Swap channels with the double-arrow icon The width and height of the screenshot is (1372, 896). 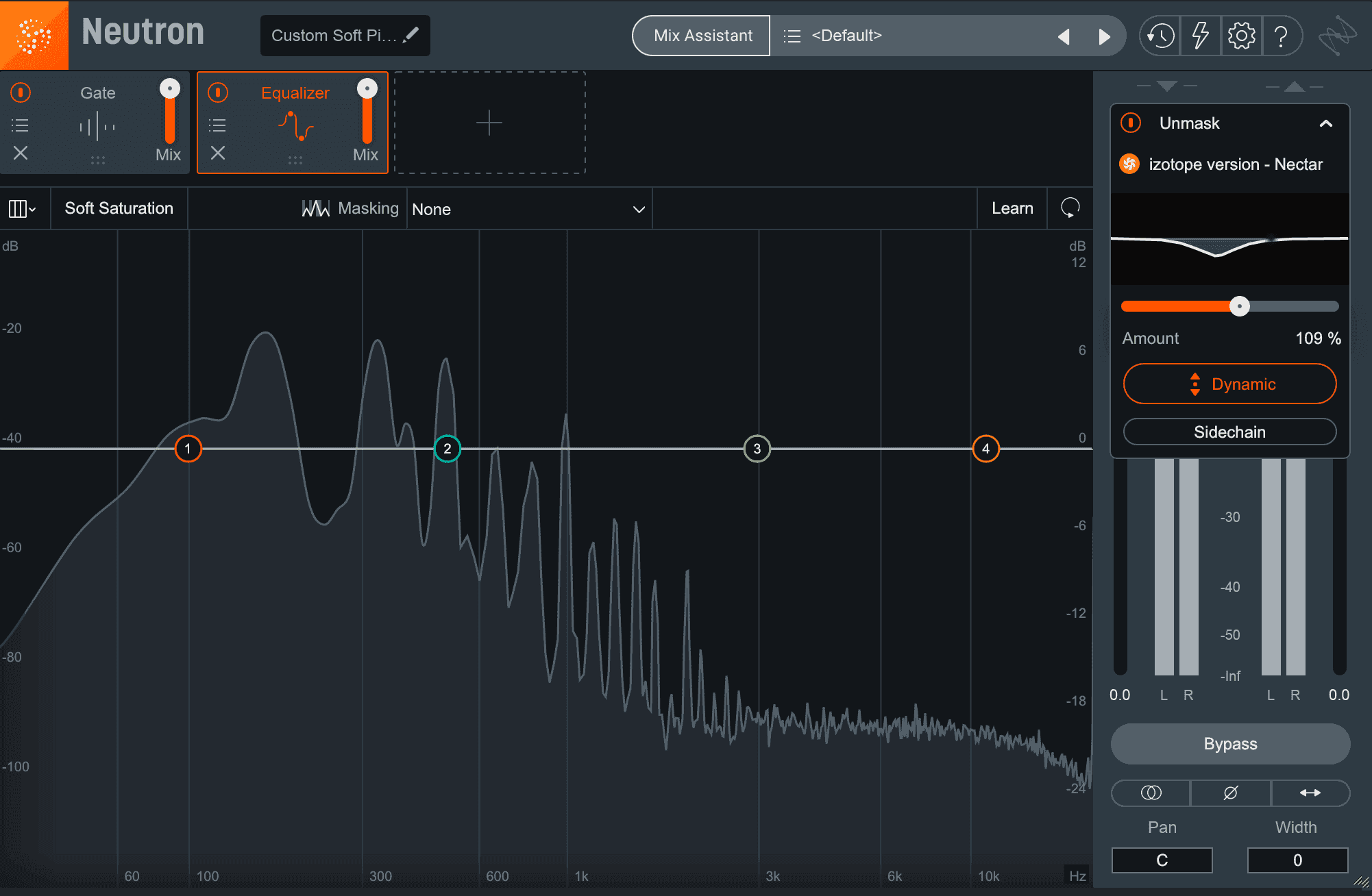1310,793
